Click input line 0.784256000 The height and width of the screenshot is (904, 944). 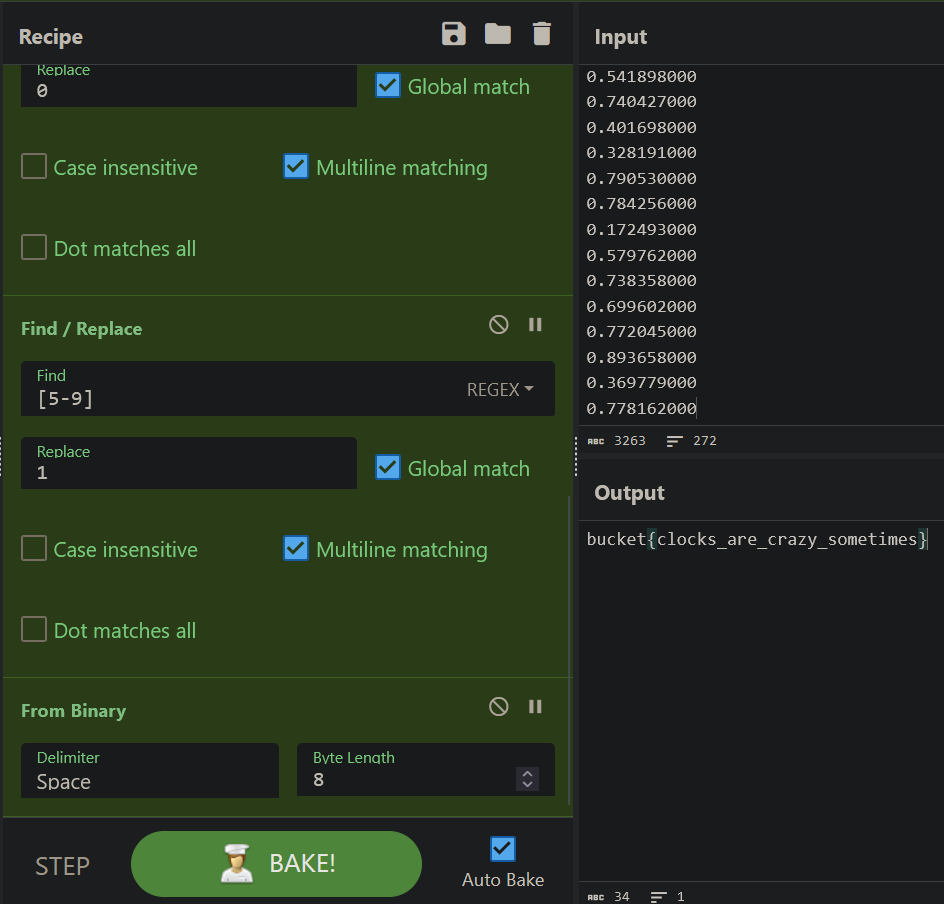[641, 204]
